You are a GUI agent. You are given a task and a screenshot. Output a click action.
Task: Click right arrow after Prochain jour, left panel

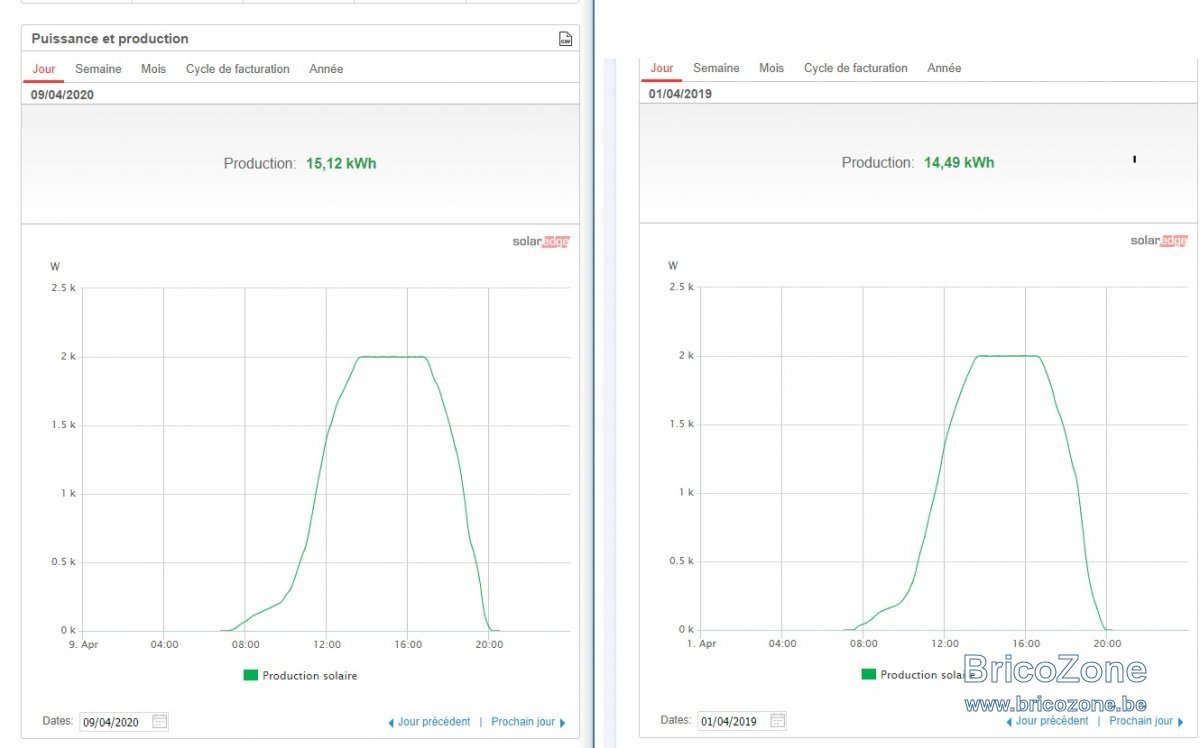coord(563,723)
